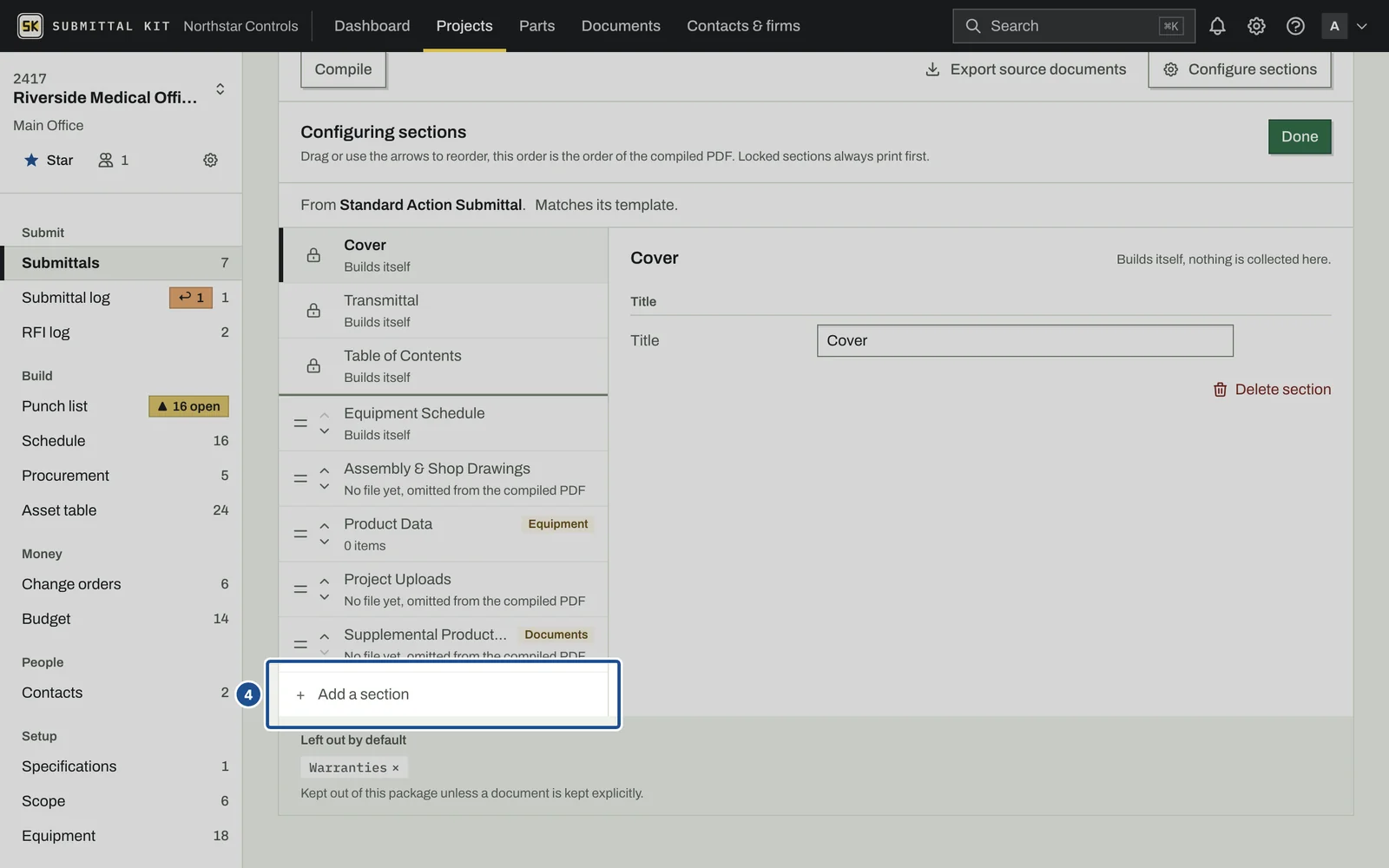The image size is (1389, 868).
Task: Expand project switcher chevrons
Action: (221, 89)
